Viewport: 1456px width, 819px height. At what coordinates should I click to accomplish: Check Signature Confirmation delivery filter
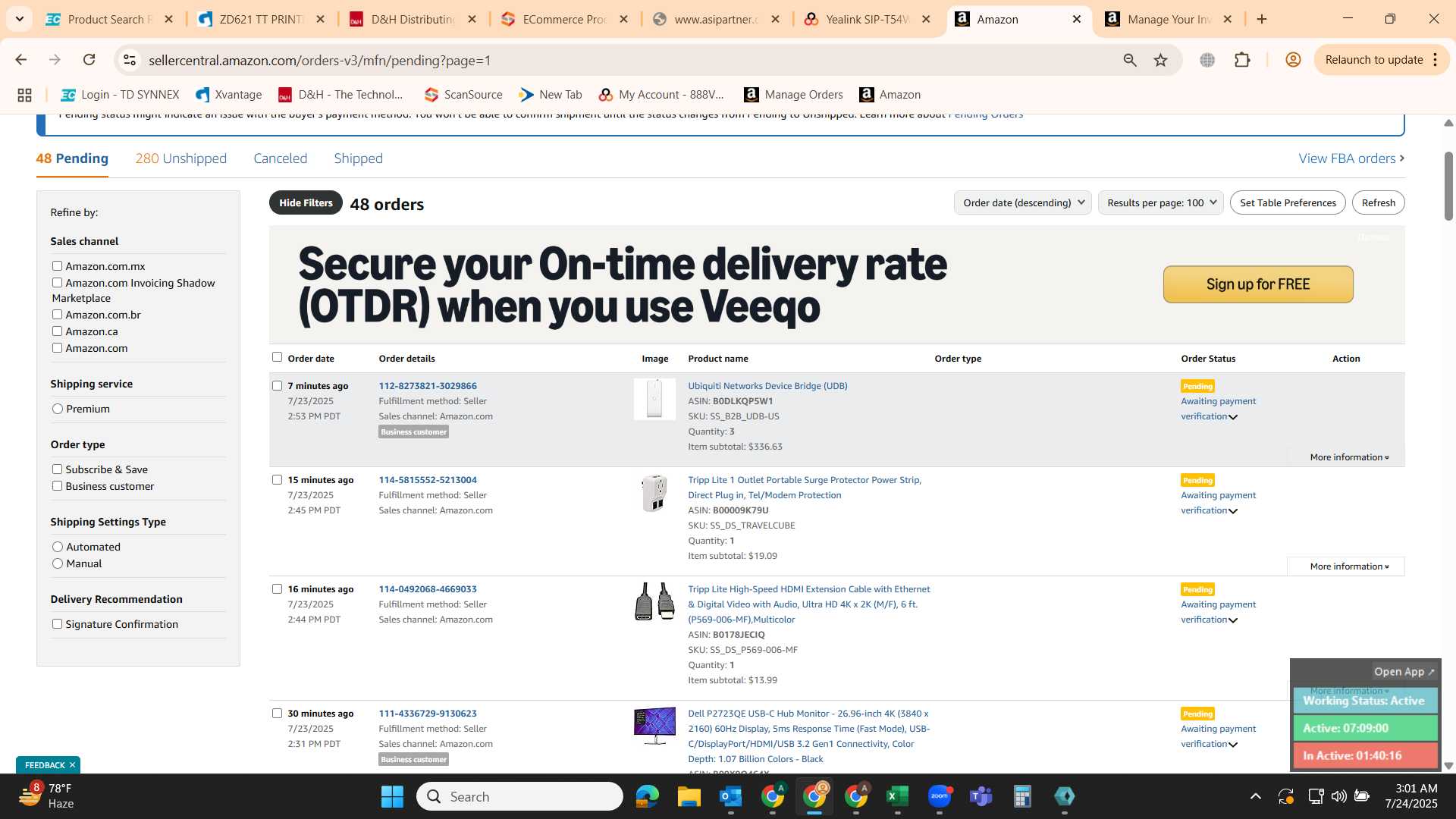click(x=57, y=623)
